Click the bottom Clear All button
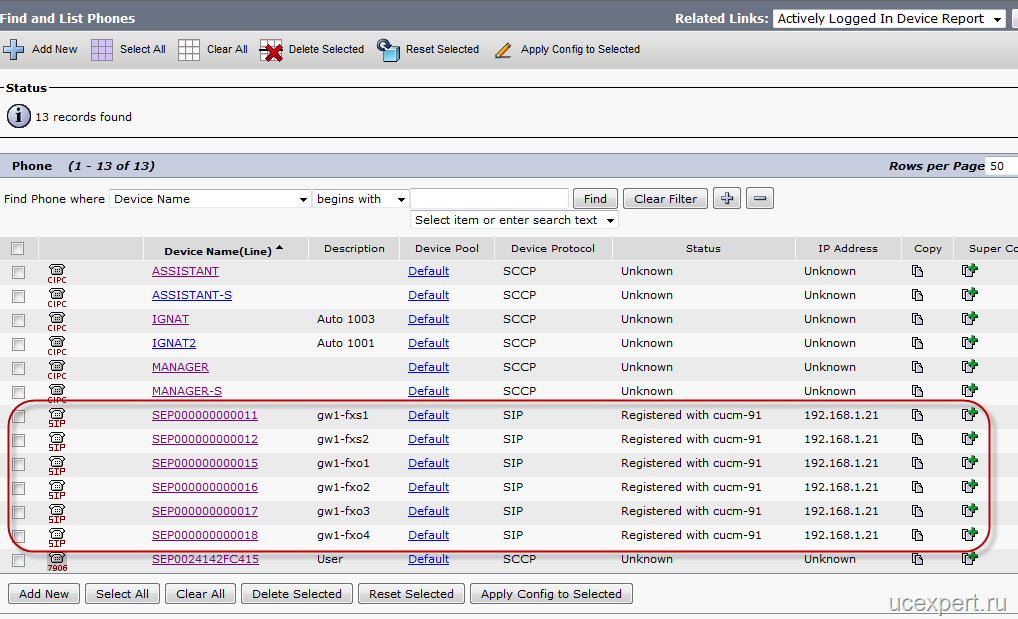 point(200,594)
